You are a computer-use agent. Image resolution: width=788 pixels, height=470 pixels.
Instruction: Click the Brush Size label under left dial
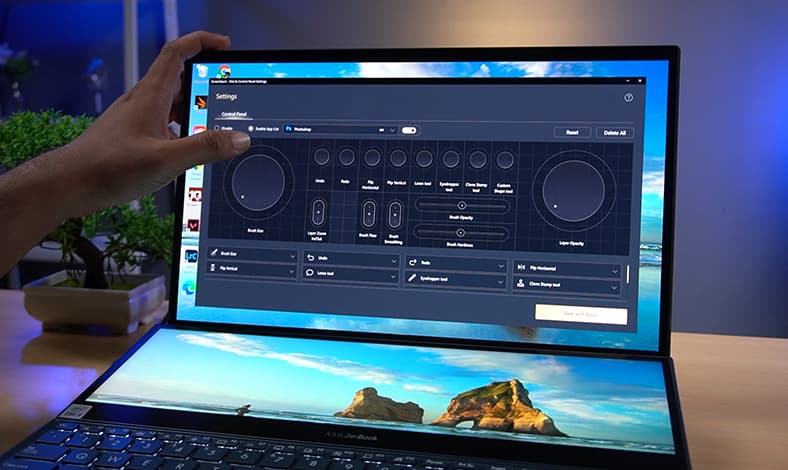click(x=255, y=230)
